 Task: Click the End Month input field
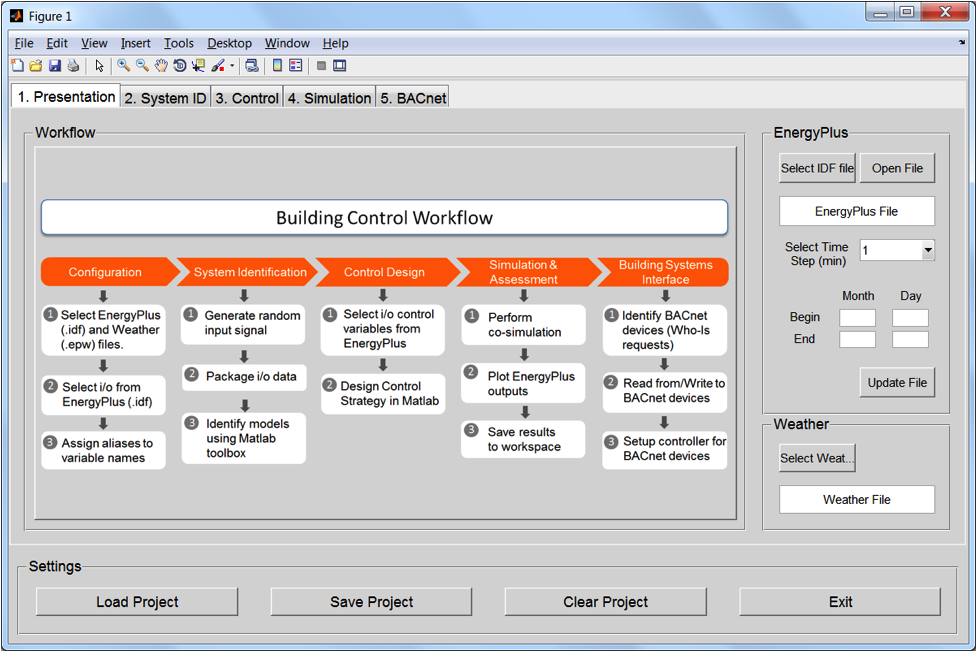coord(857,339)
